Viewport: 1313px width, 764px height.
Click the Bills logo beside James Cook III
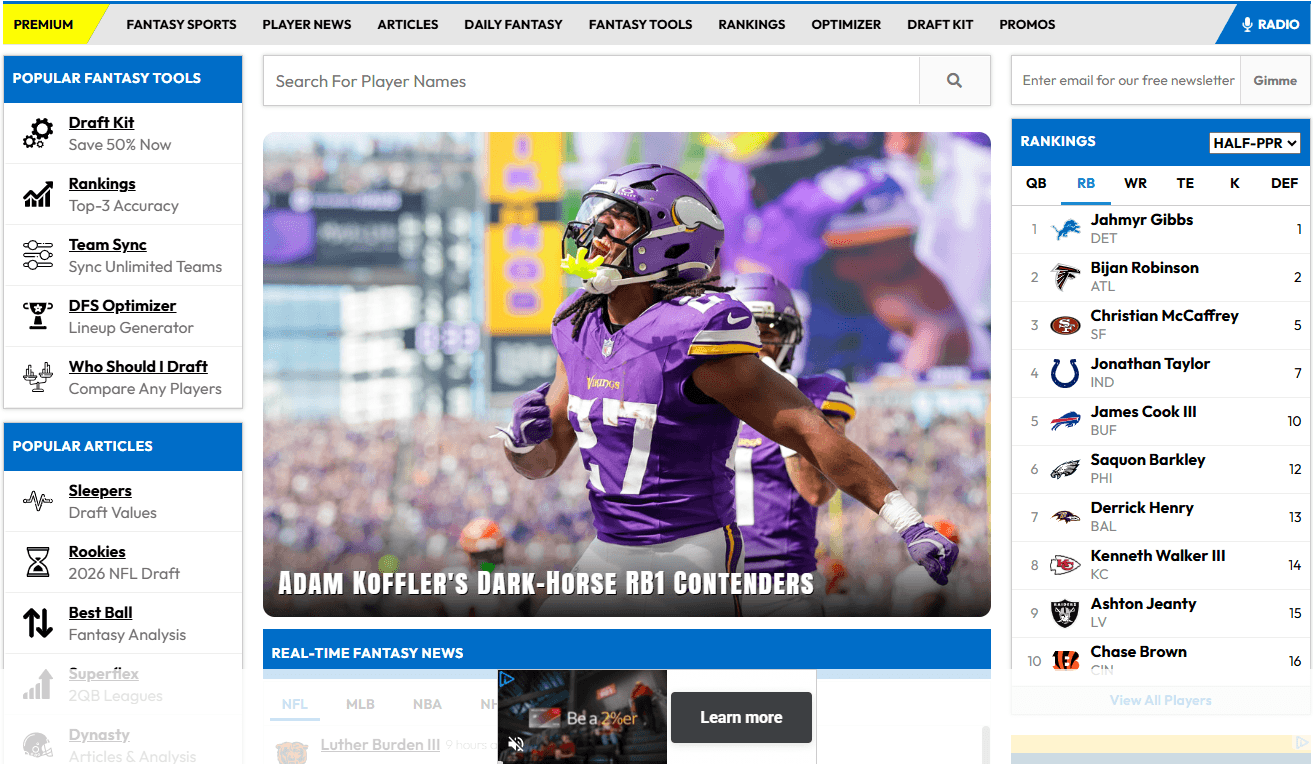tap(1066, 422)
